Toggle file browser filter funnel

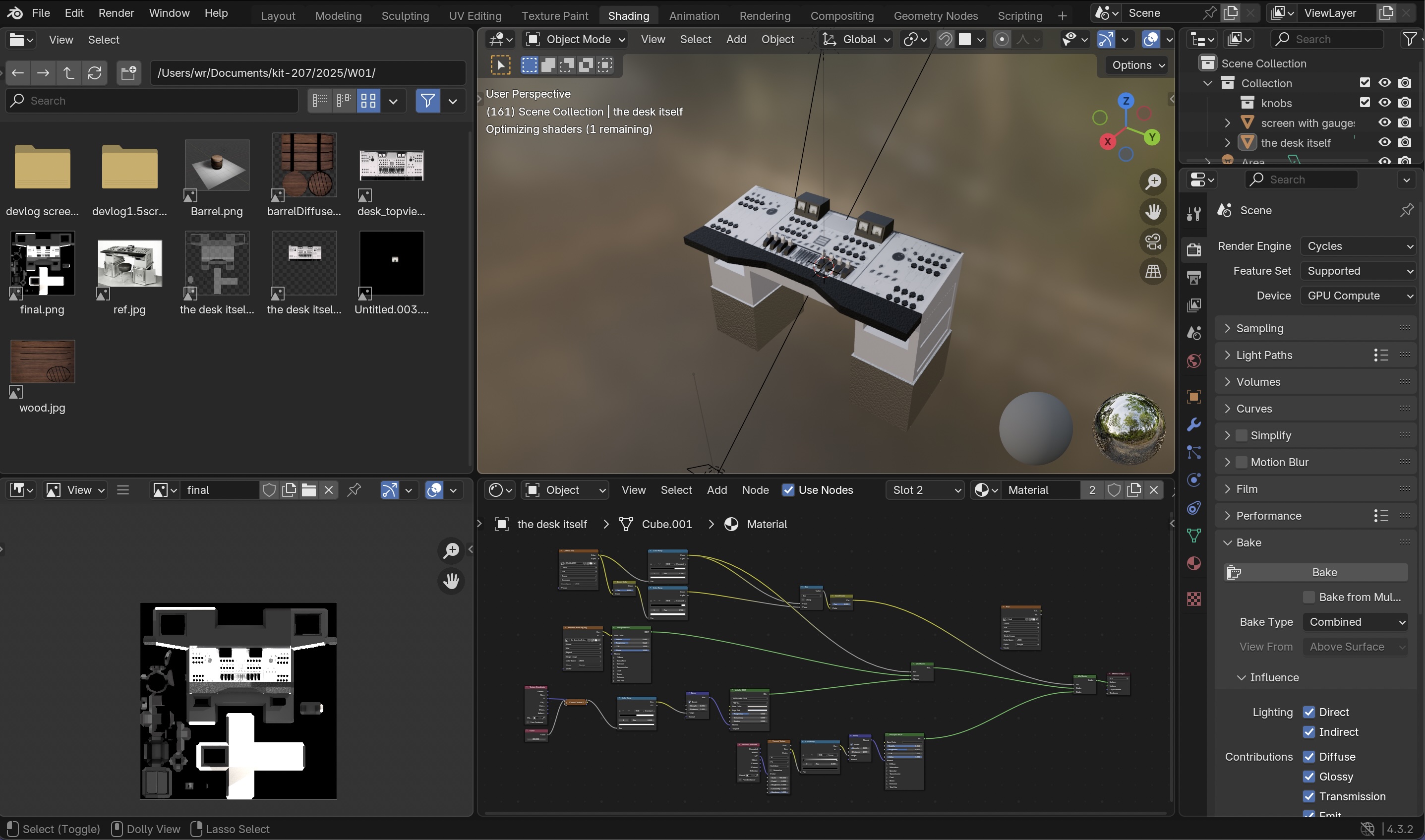pyautogui.click(x=427, y=101)
